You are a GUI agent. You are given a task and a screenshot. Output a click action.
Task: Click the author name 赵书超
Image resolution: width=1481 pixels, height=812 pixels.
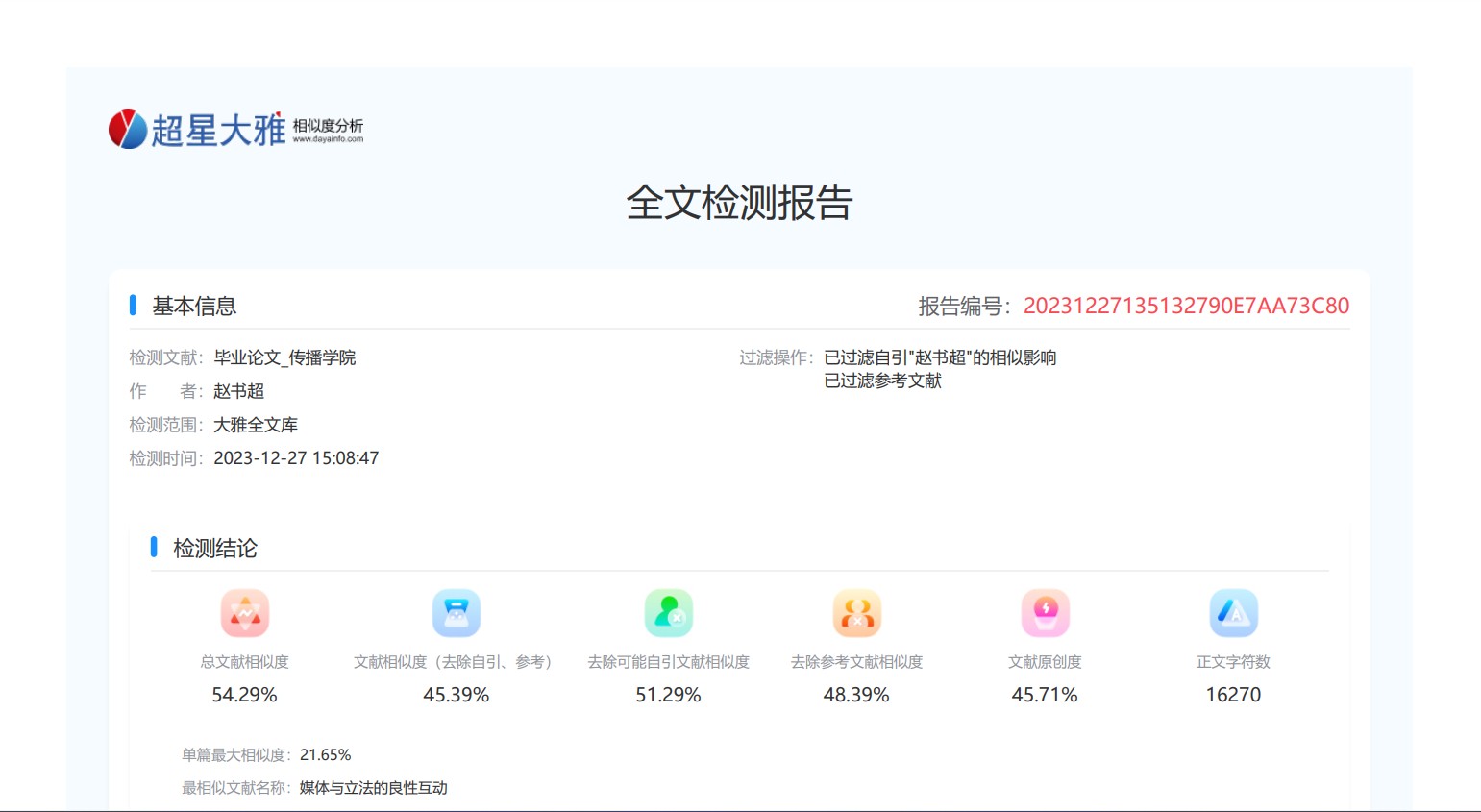238,391
